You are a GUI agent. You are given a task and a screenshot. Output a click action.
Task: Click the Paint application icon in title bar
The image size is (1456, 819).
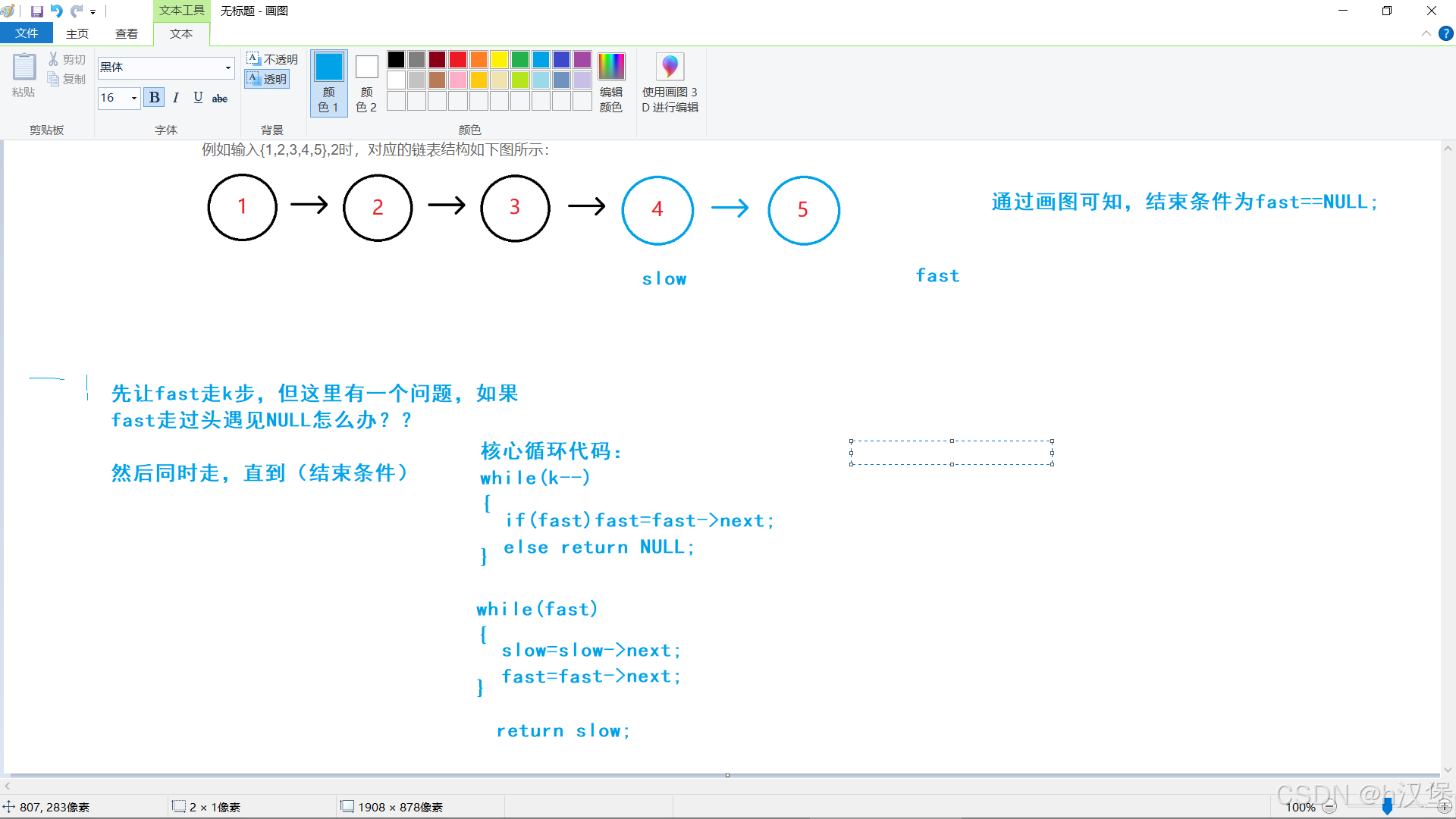(9, 11)
